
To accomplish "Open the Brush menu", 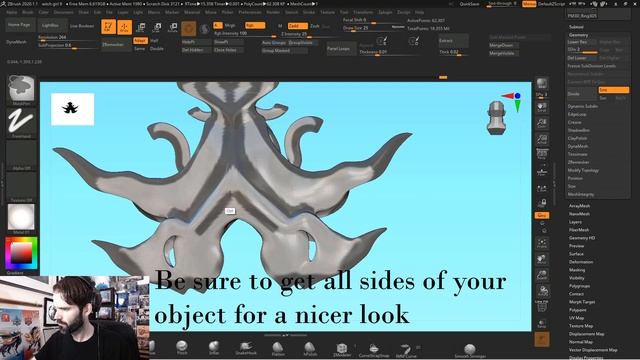I will (x=28, y=12).
